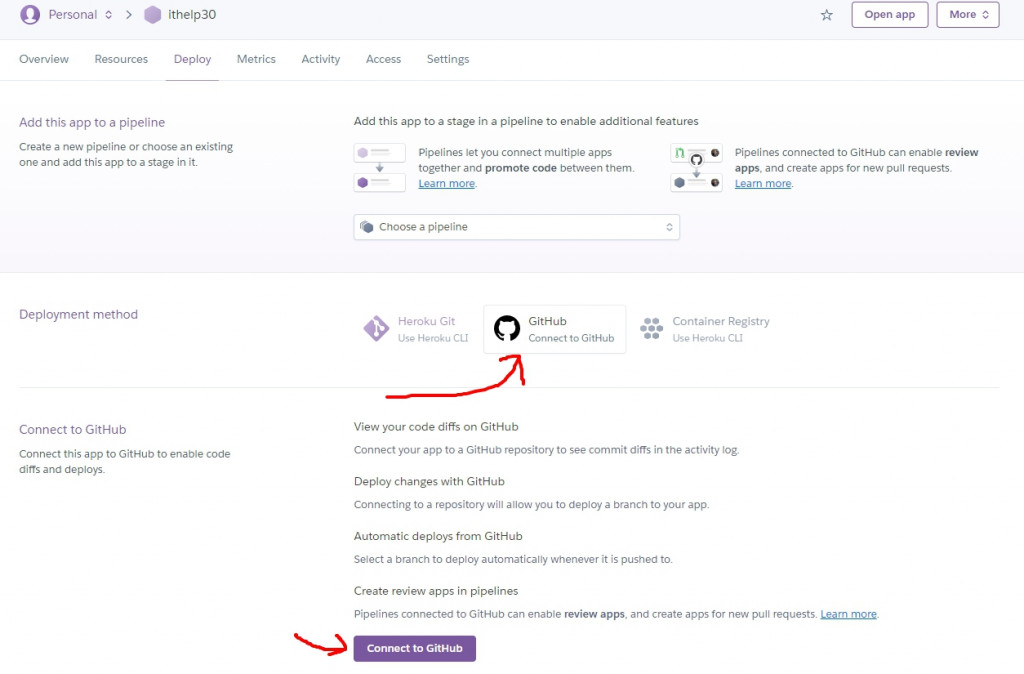Open the More dropdown menu
This screenshot has width=1024, height=674.
coord(968,14)
